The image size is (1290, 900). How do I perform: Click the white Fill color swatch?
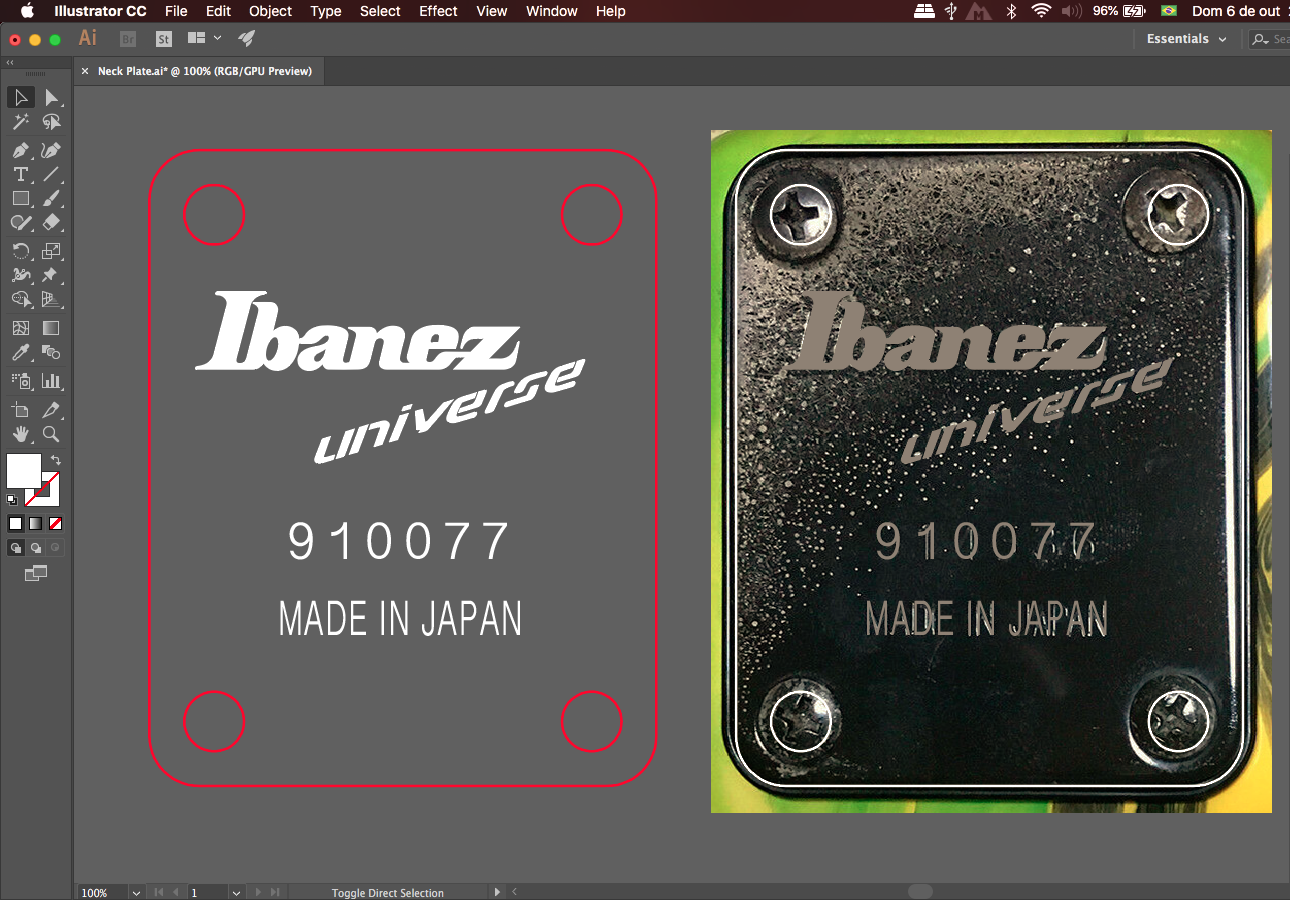[24, 470]
